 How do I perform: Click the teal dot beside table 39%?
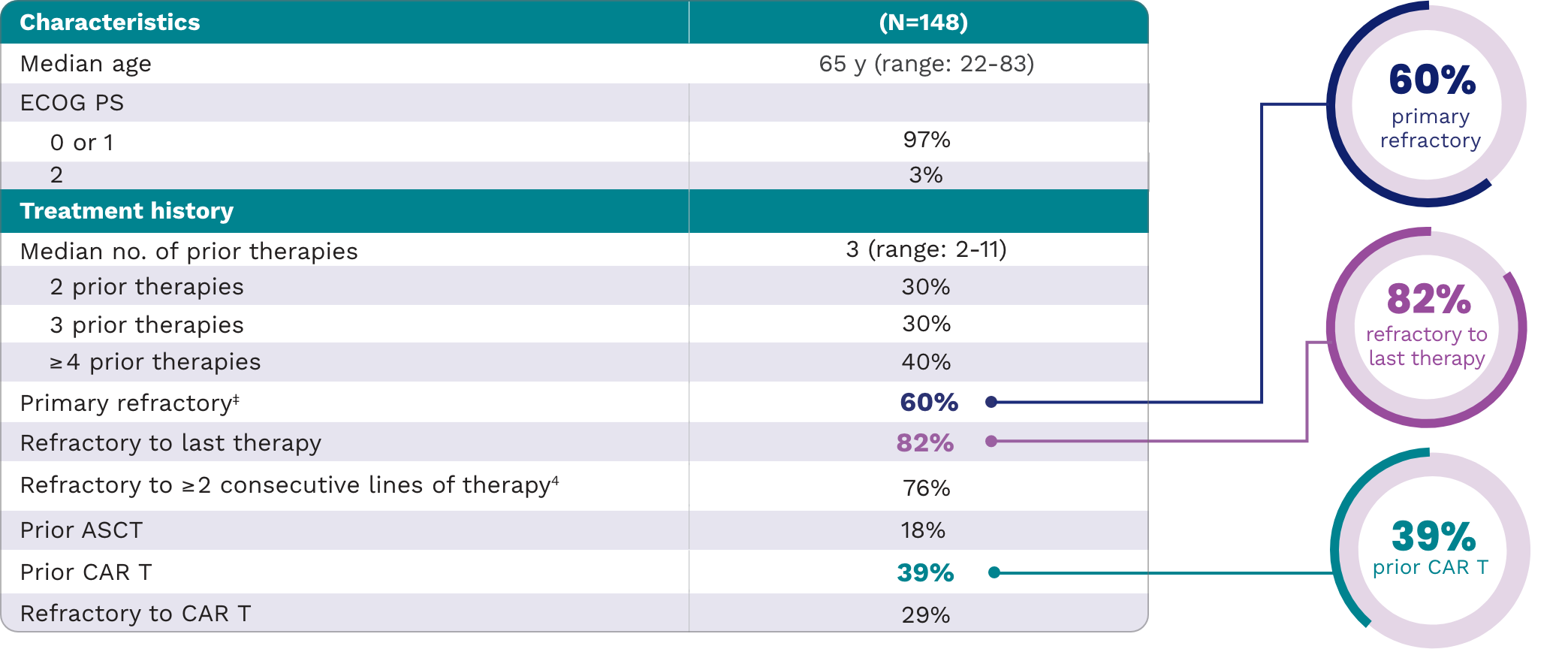click(994, 572)
